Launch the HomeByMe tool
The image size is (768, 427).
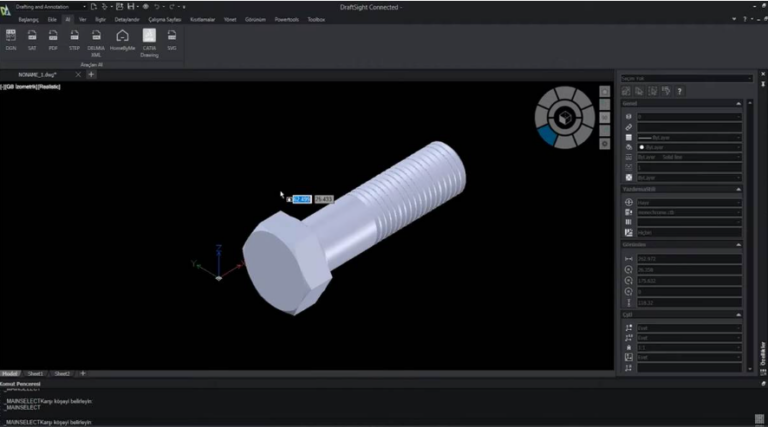(x=122, y=38)
